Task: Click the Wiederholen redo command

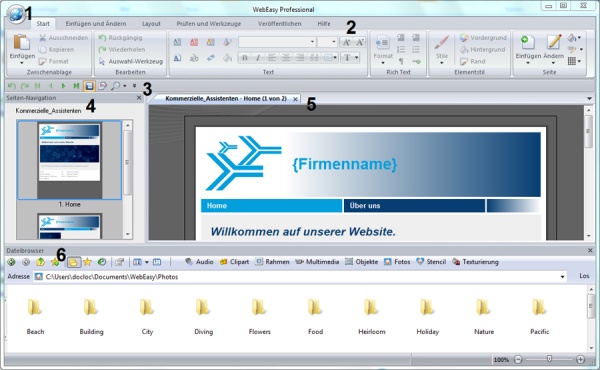Action: pos(122,49)
